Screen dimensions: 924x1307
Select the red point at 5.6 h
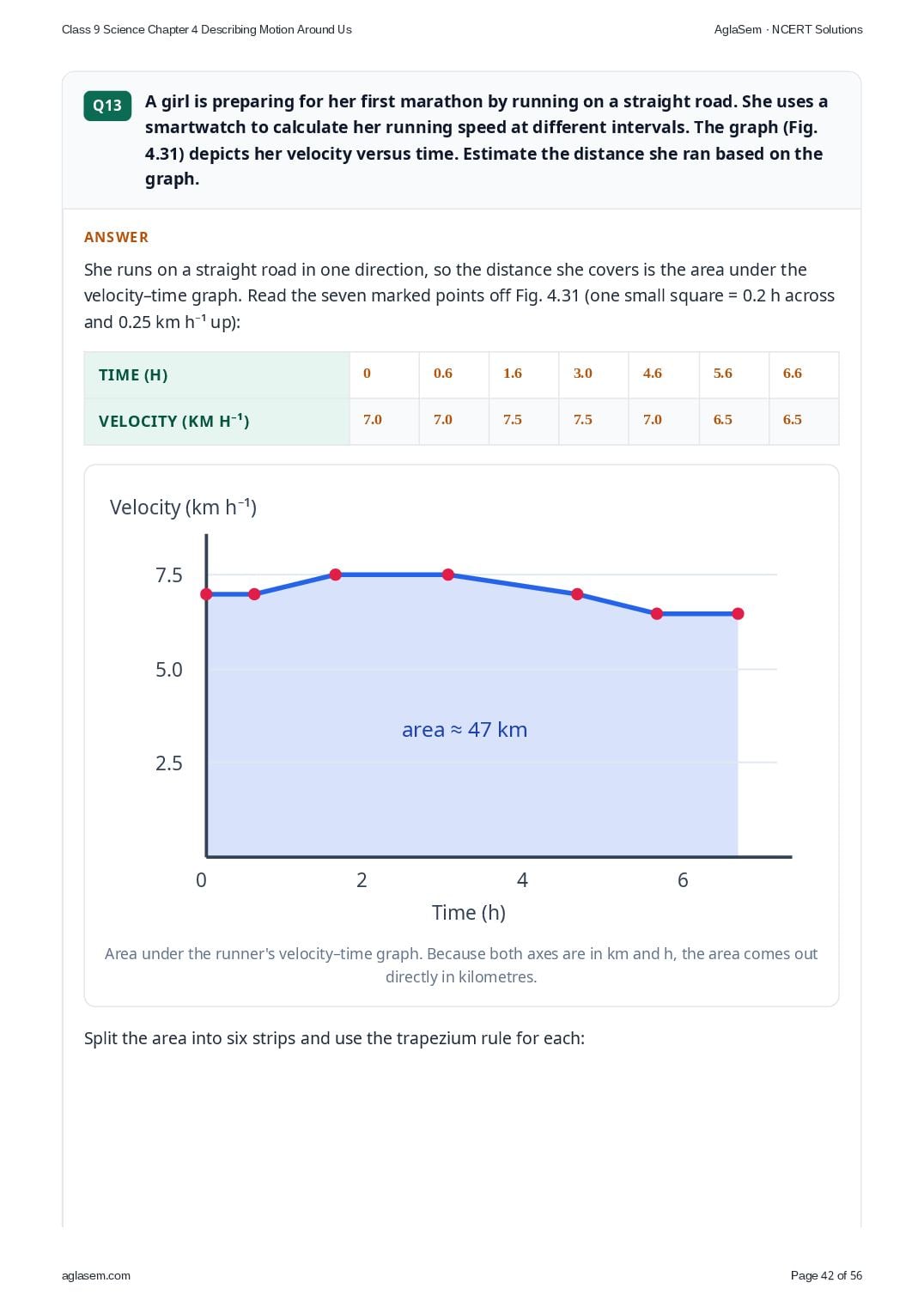pos(657,614)
